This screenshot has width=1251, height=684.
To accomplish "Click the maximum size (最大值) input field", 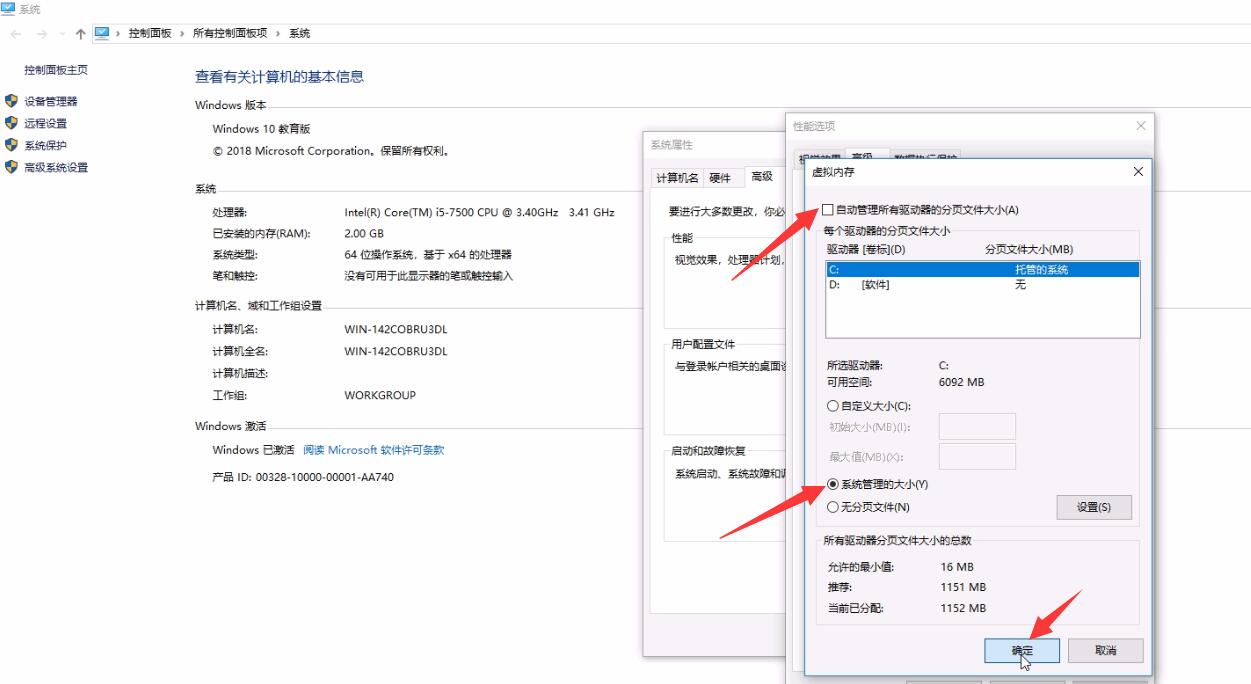I will coord(978,457).
